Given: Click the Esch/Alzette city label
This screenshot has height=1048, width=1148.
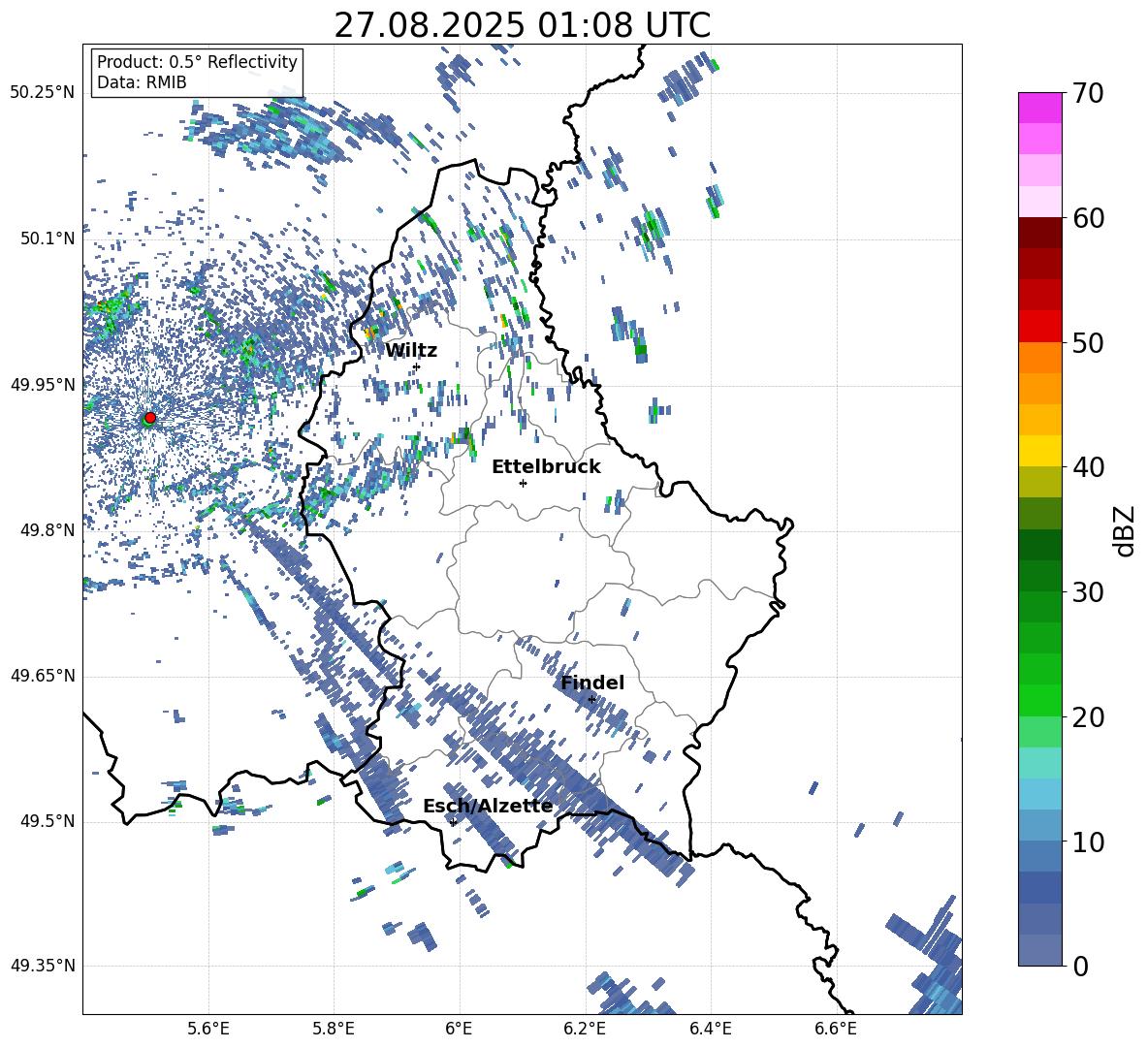Looking at the screenshot, I should tap(488, 807).
